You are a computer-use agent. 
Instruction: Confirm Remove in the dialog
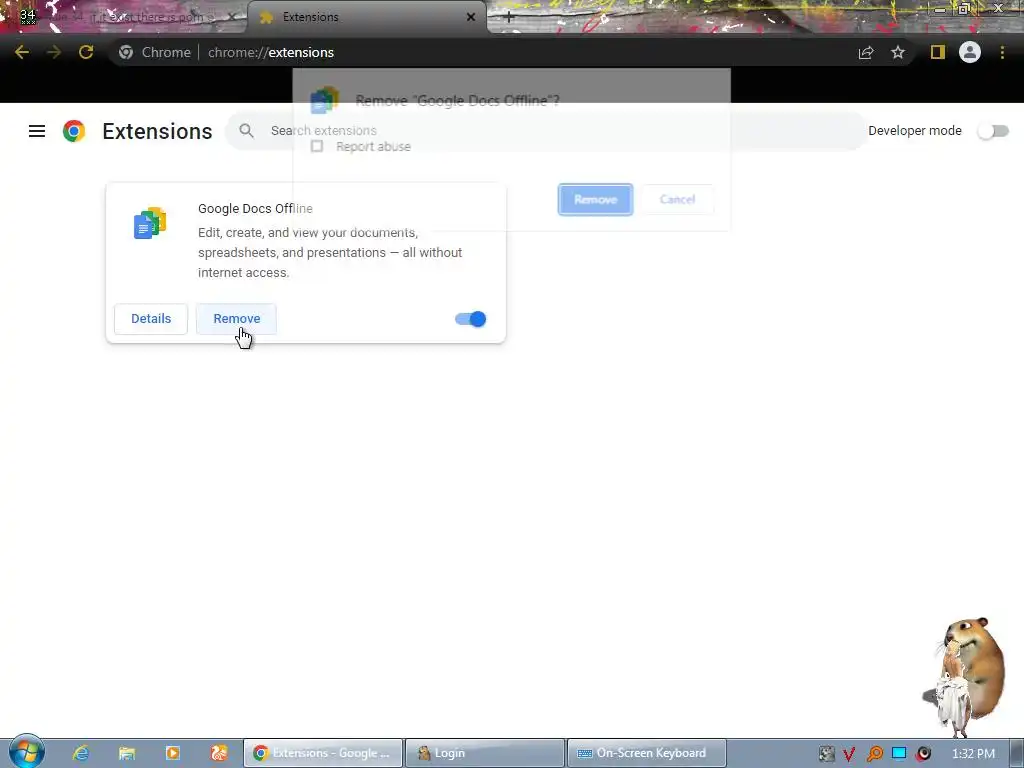click(x=596, y=199)
